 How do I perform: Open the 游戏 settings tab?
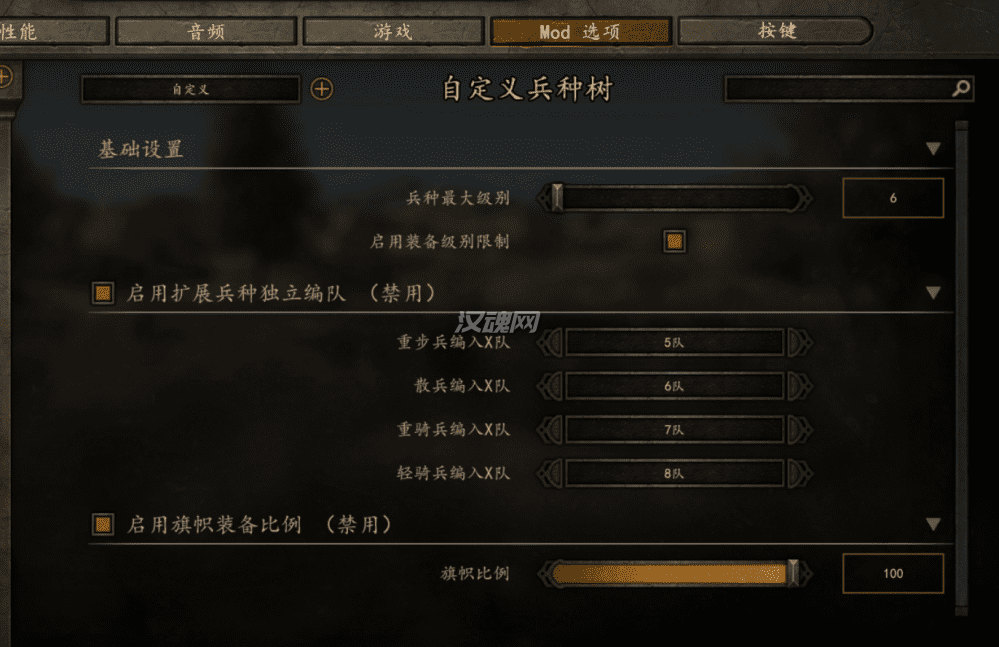[x=393, y=31]
